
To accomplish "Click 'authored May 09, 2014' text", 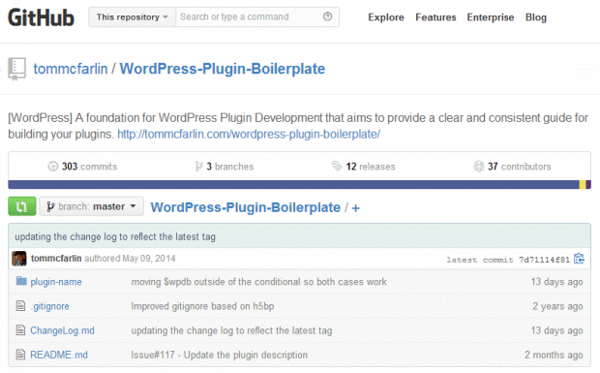I will point(130,259).
